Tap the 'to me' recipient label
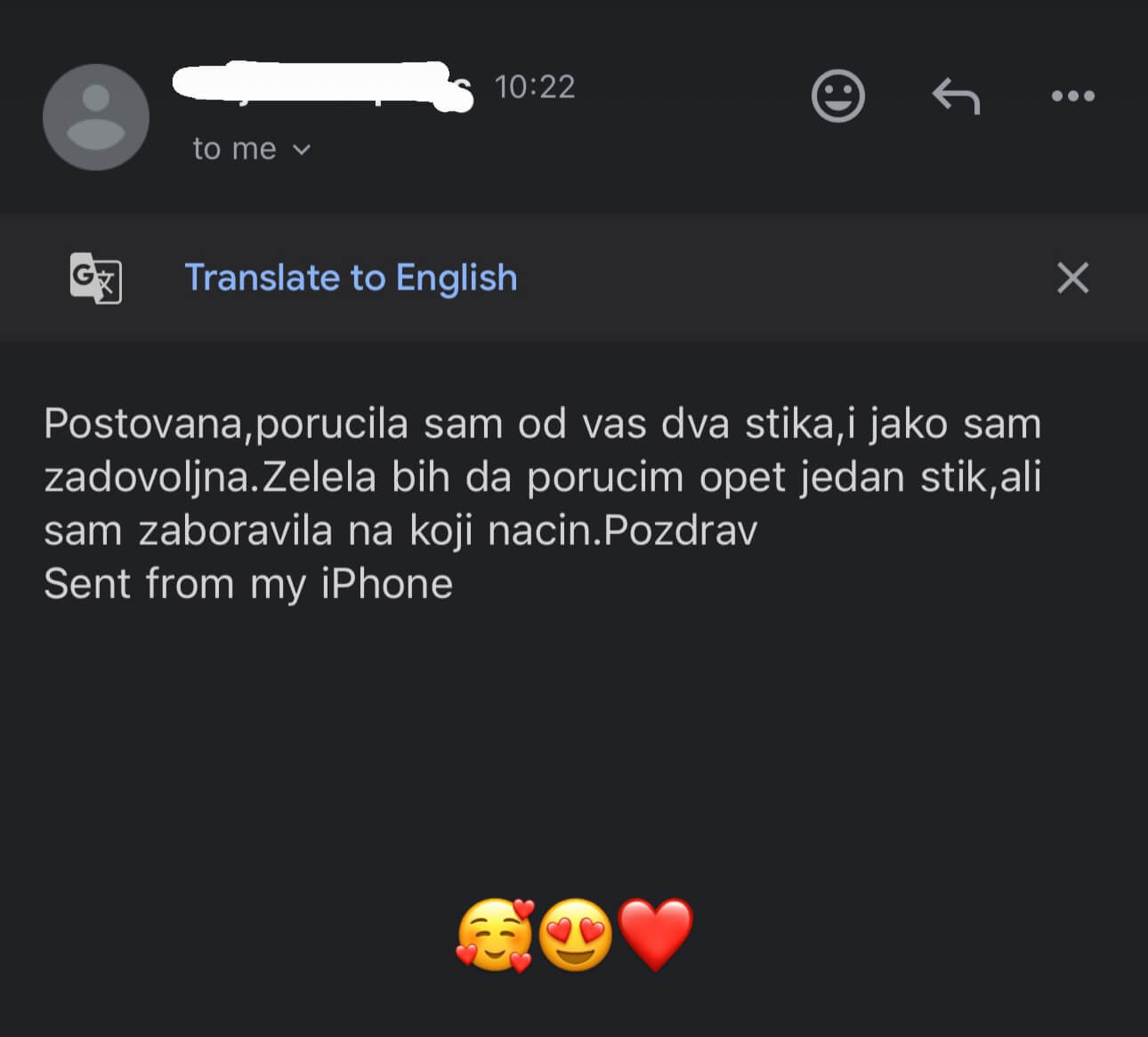1148x1037 pixels. tap(234, 149)
